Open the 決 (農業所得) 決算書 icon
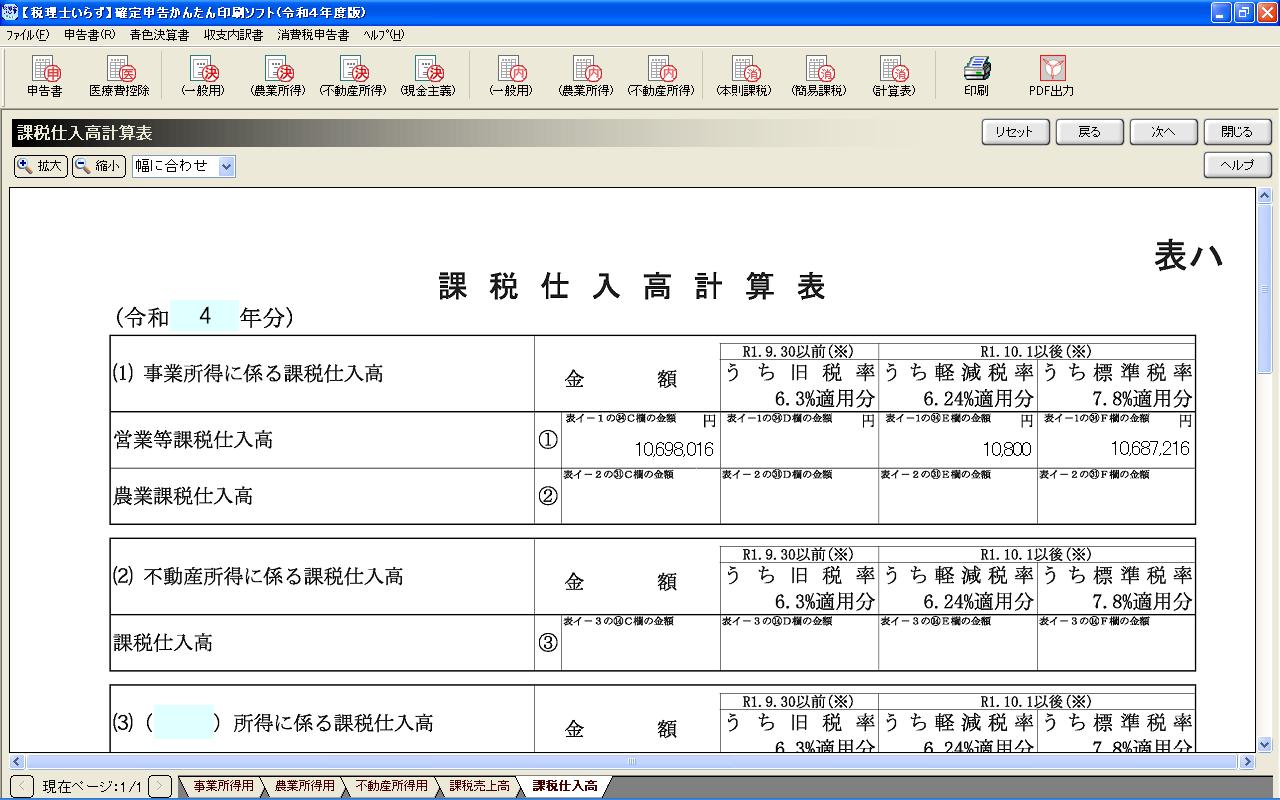 pos(278,76)
